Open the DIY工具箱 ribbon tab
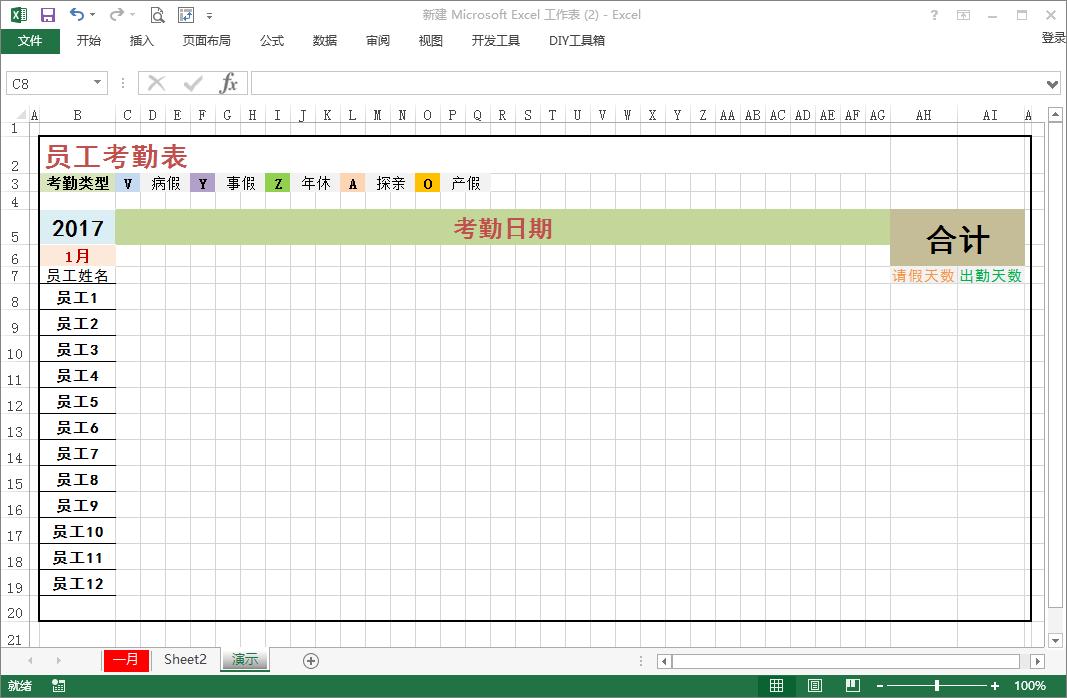 point(577,41)
